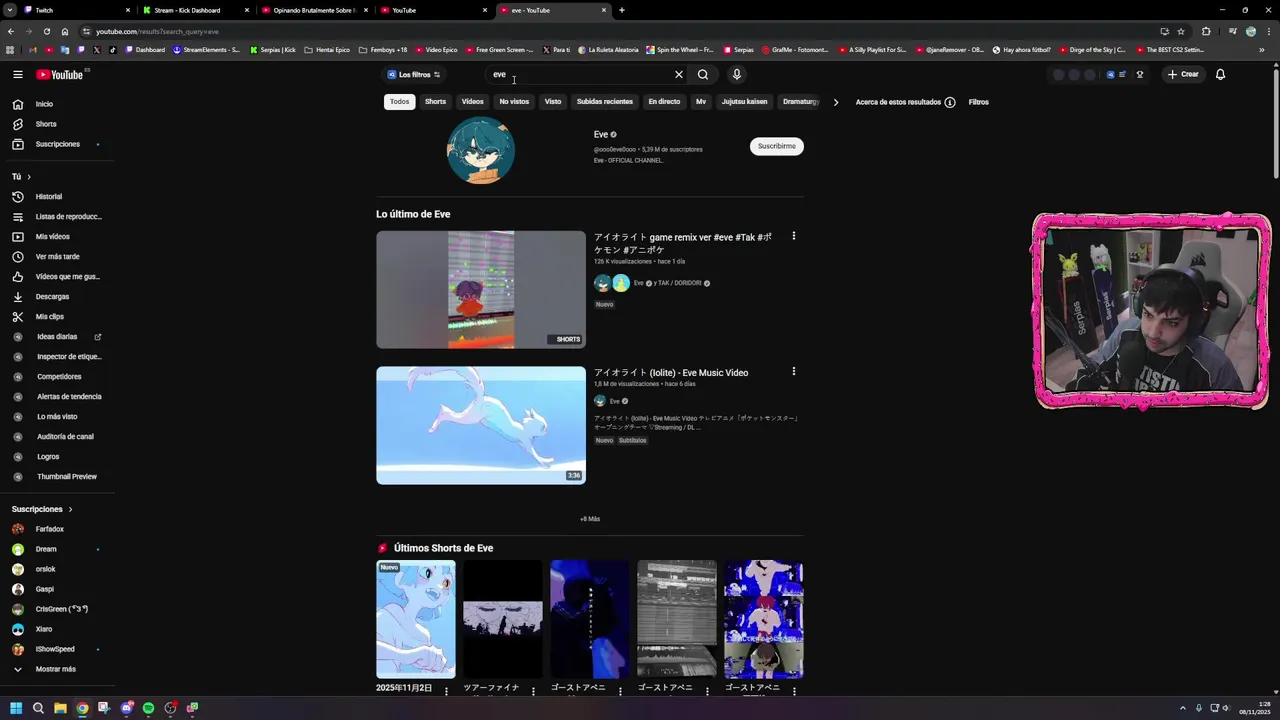
Task: Open the YouTube hamburger guide menu
Action: [x=17, y=74]
